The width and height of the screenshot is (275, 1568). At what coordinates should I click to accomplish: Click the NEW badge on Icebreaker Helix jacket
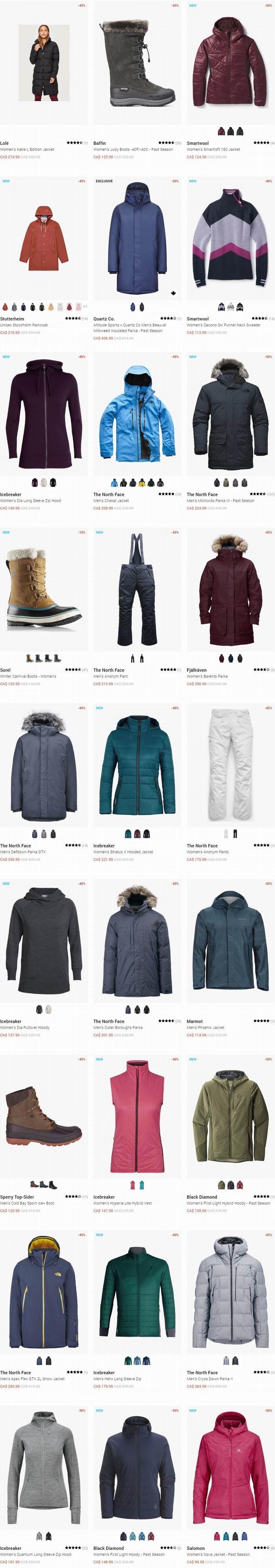pyautogui.click(x=99, y=1235)
